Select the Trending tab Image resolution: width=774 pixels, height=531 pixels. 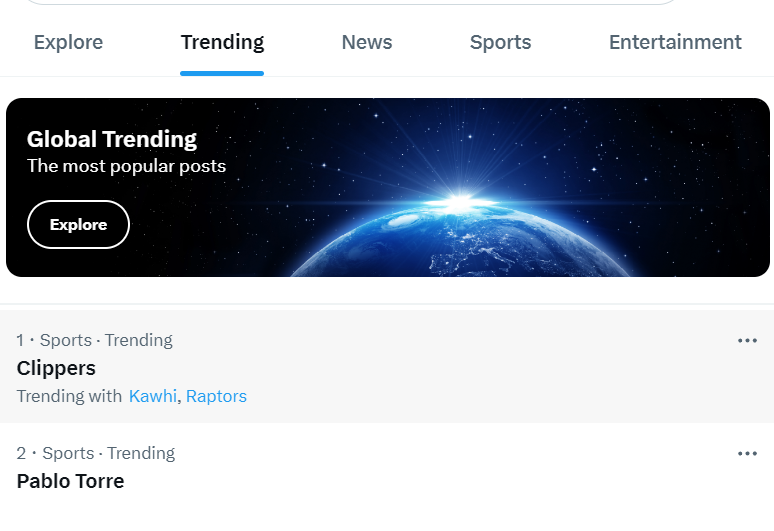click(222, 42)
